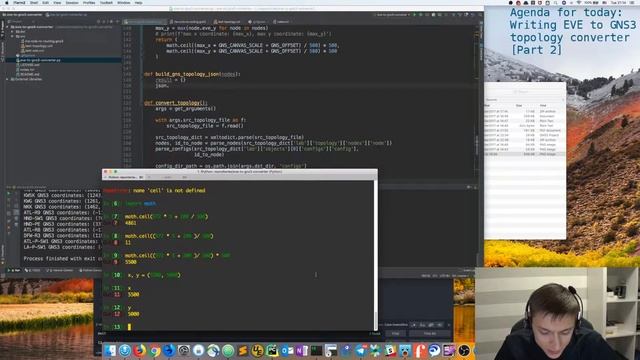The height and width of the screenshot is (360, 640).
Task: Click the def convert_topology line in editor
Action: pyautogui.click(x=176, y=103)
